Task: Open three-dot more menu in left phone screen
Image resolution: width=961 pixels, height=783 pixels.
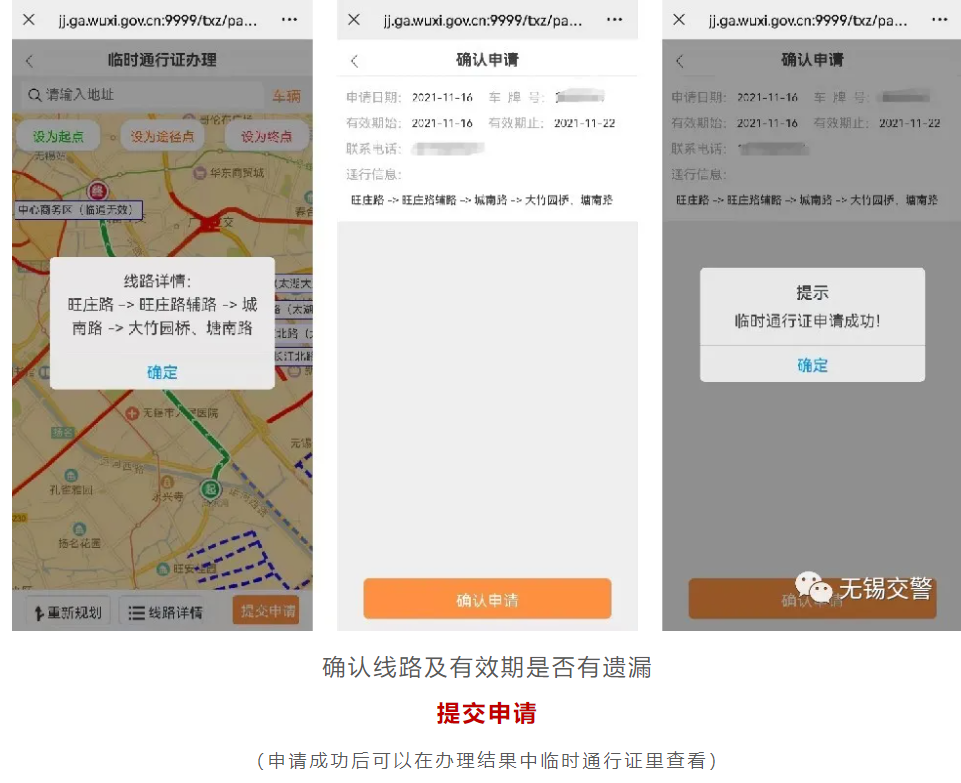Action: click(288, 20)
